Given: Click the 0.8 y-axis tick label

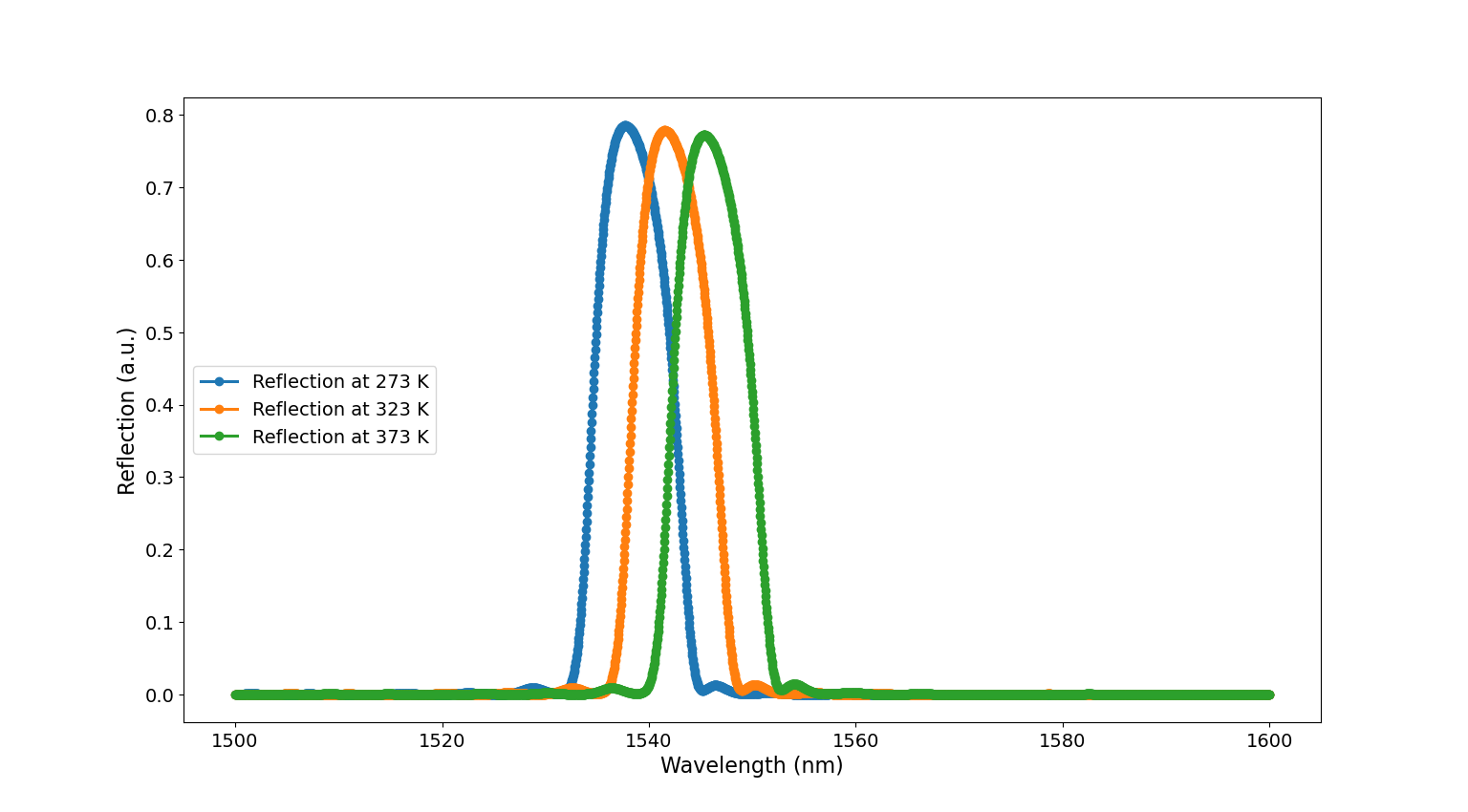Looking at the screenshot, I should [160, 116].
